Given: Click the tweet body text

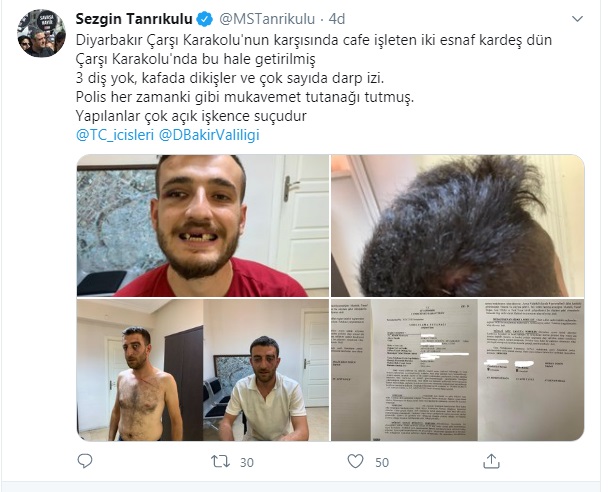Looking at the screenshot, I should [x=314, y=78].
